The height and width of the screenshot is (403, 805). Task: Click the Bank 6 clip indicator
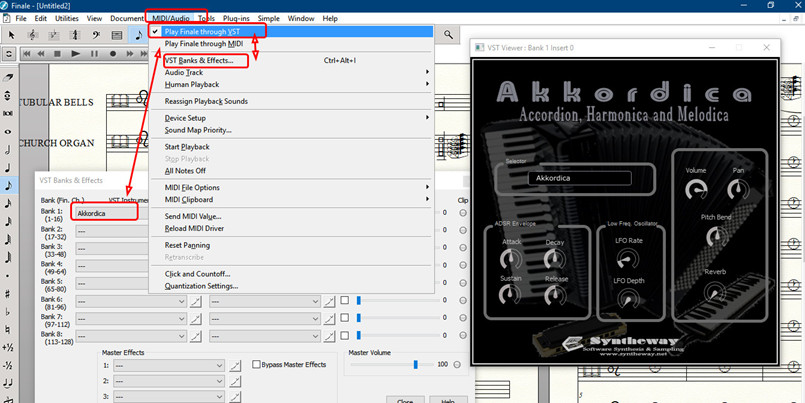[x=463, y=300]
